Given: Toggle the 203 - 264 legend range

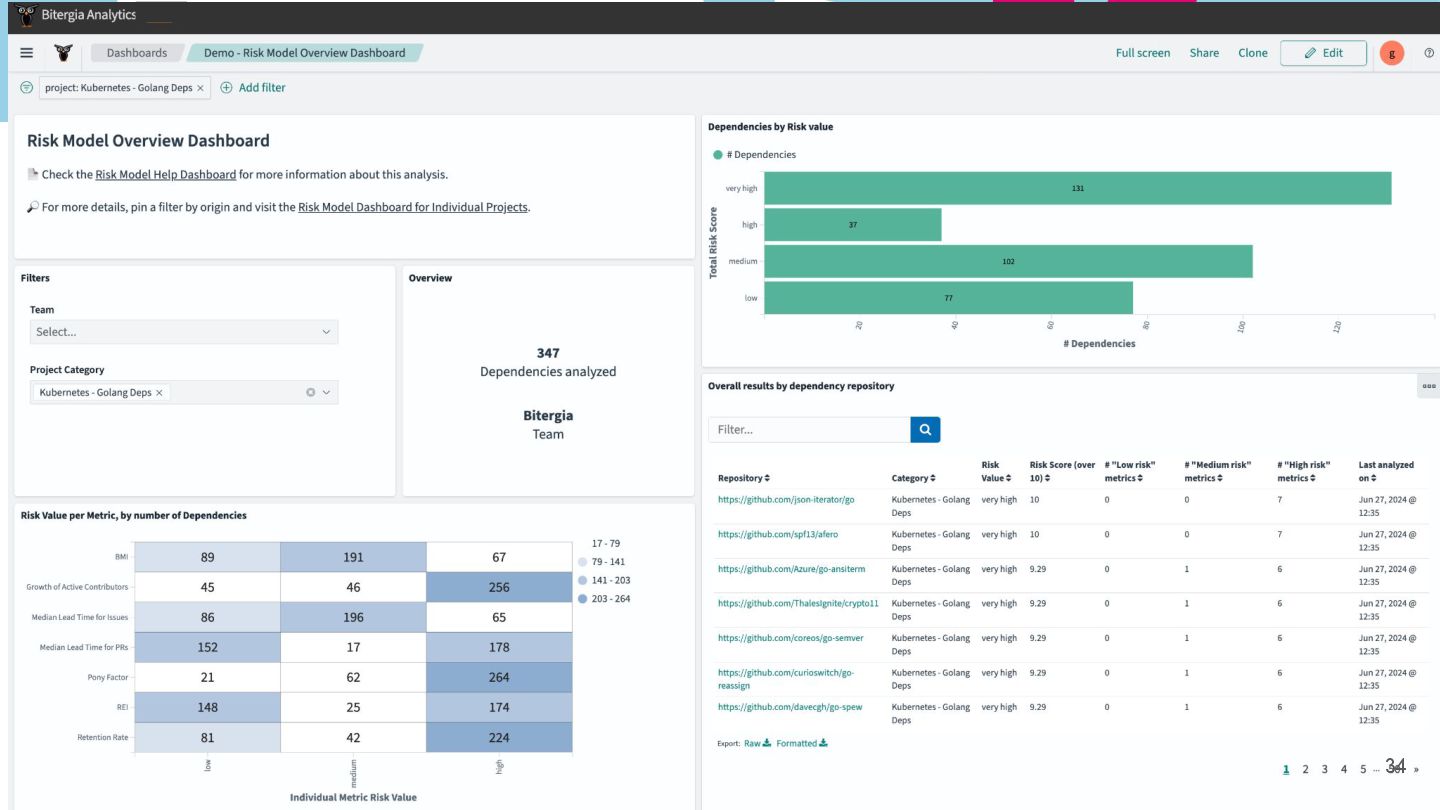Looking at the screenshot, I should 604,599.
